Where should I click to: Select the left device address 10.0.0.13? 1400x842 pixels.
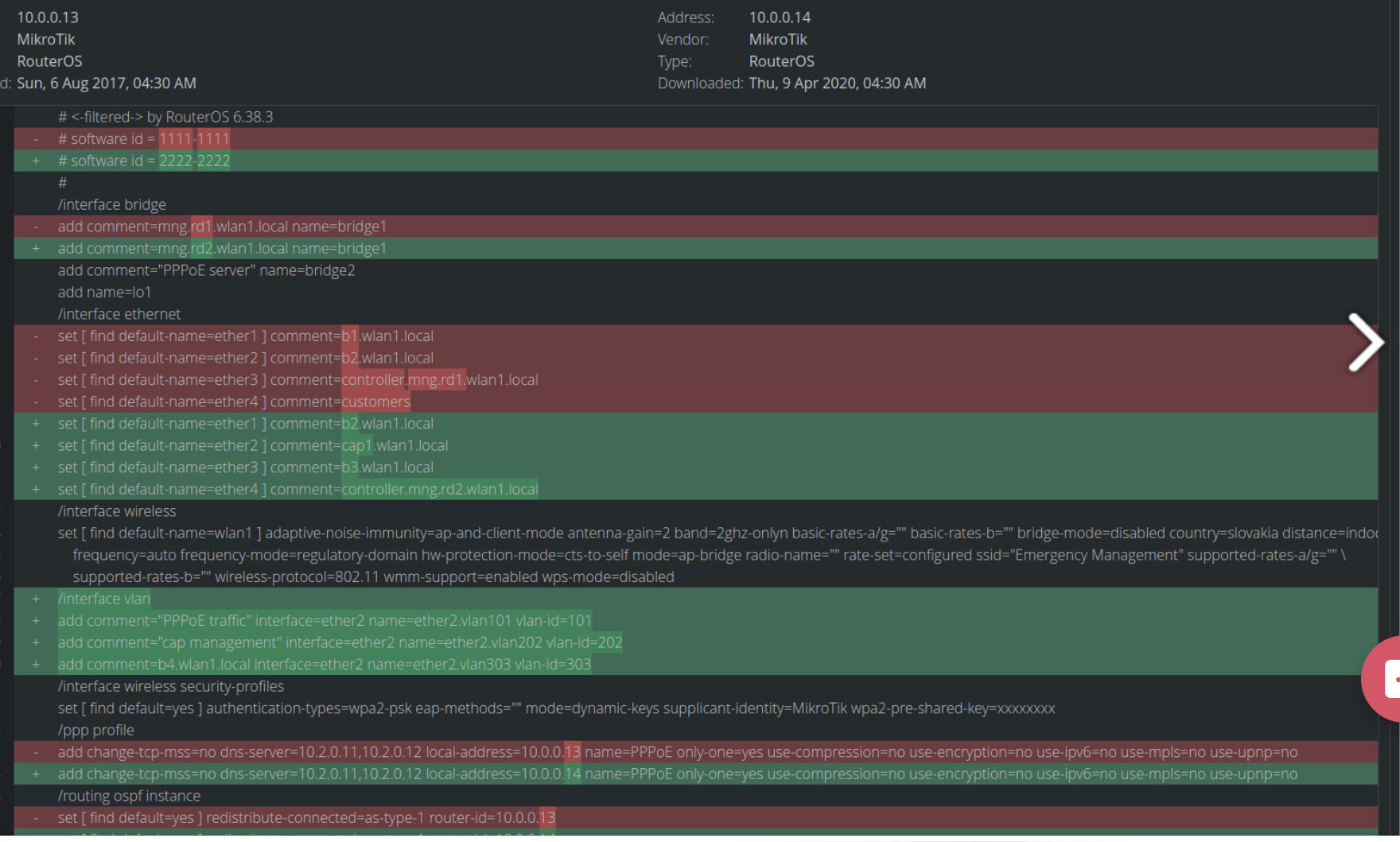click(x=48, y=17)
